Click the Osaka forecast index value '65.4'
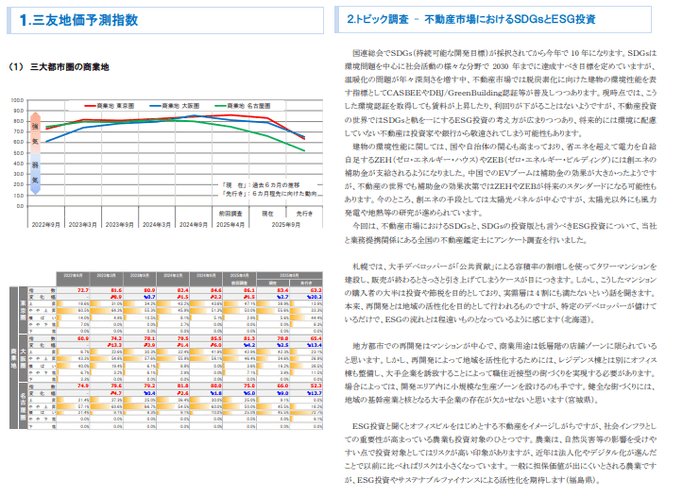 (316, 338)
